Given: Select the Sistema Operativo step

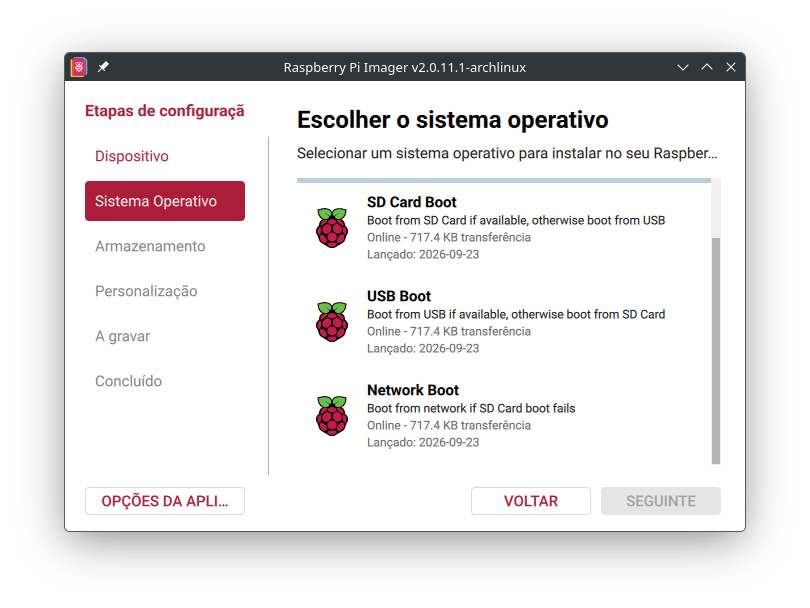Looking at the screenshot, I should click(x=165, y=201).
